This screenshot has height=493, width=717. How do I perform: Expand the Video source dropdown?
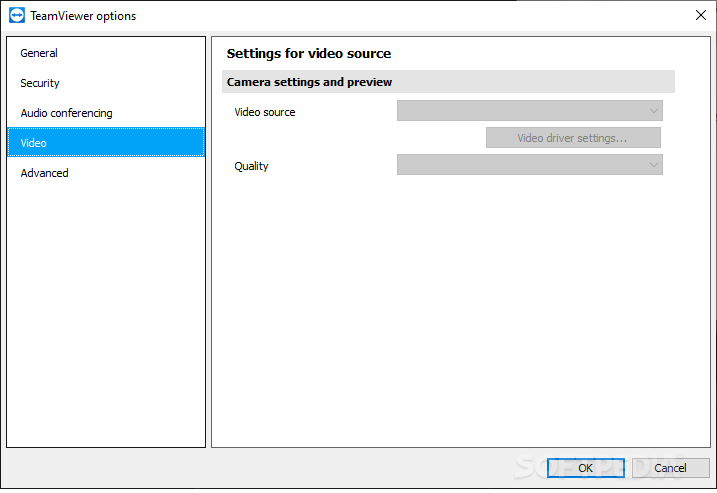point(530,111)
